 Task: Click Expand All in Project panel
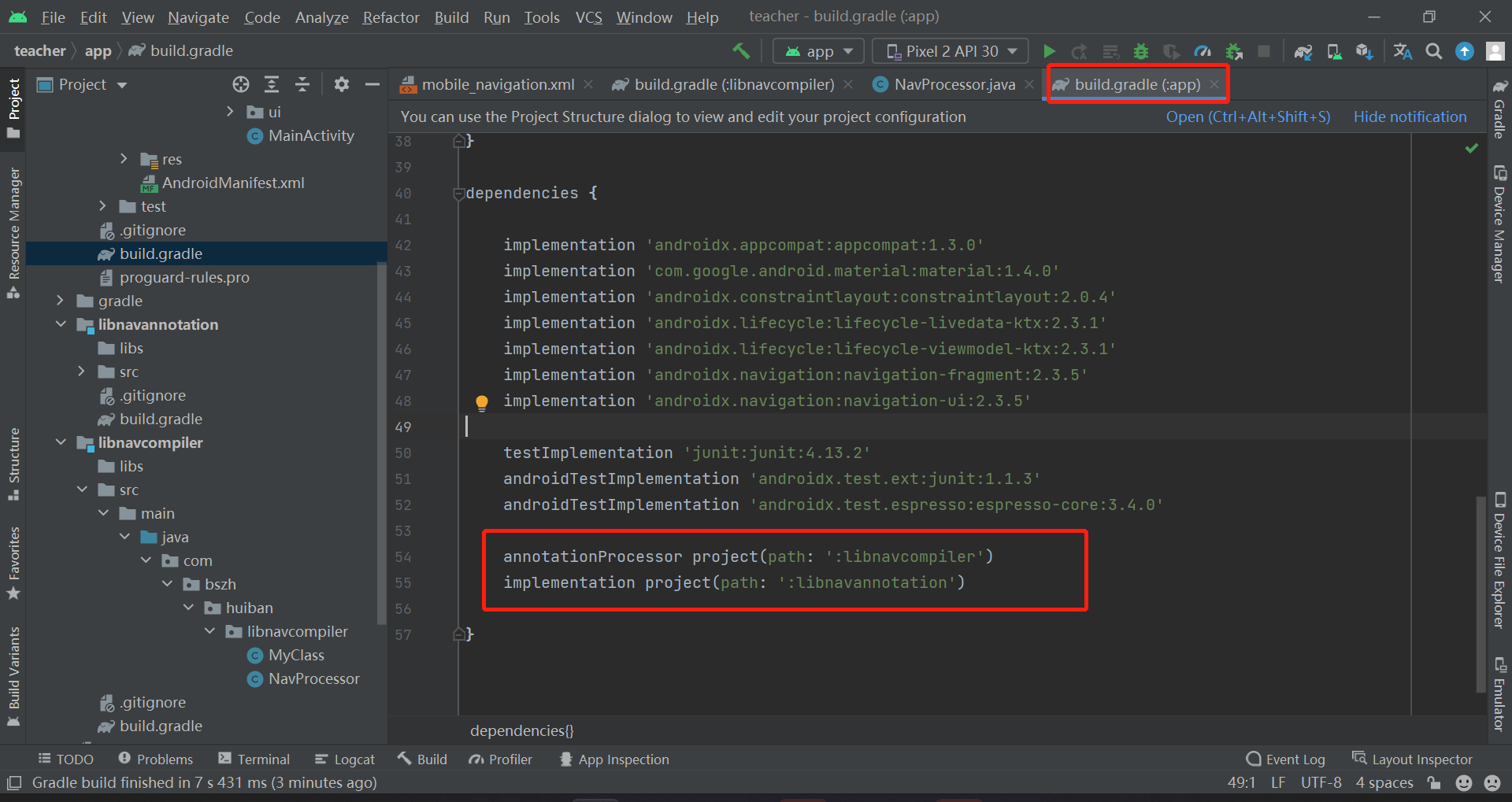(x=272, y=84)
